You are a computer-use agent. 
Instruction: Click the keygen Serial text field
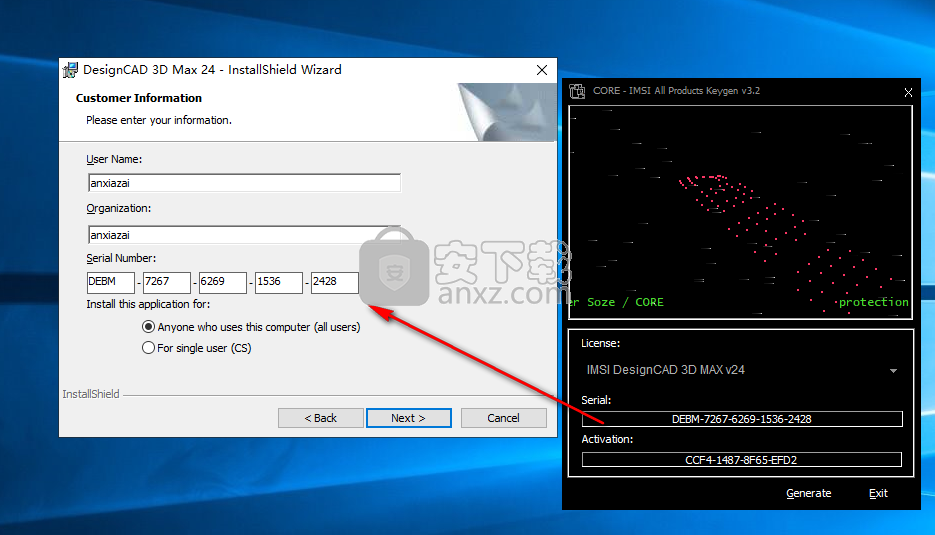coord(742,419)
